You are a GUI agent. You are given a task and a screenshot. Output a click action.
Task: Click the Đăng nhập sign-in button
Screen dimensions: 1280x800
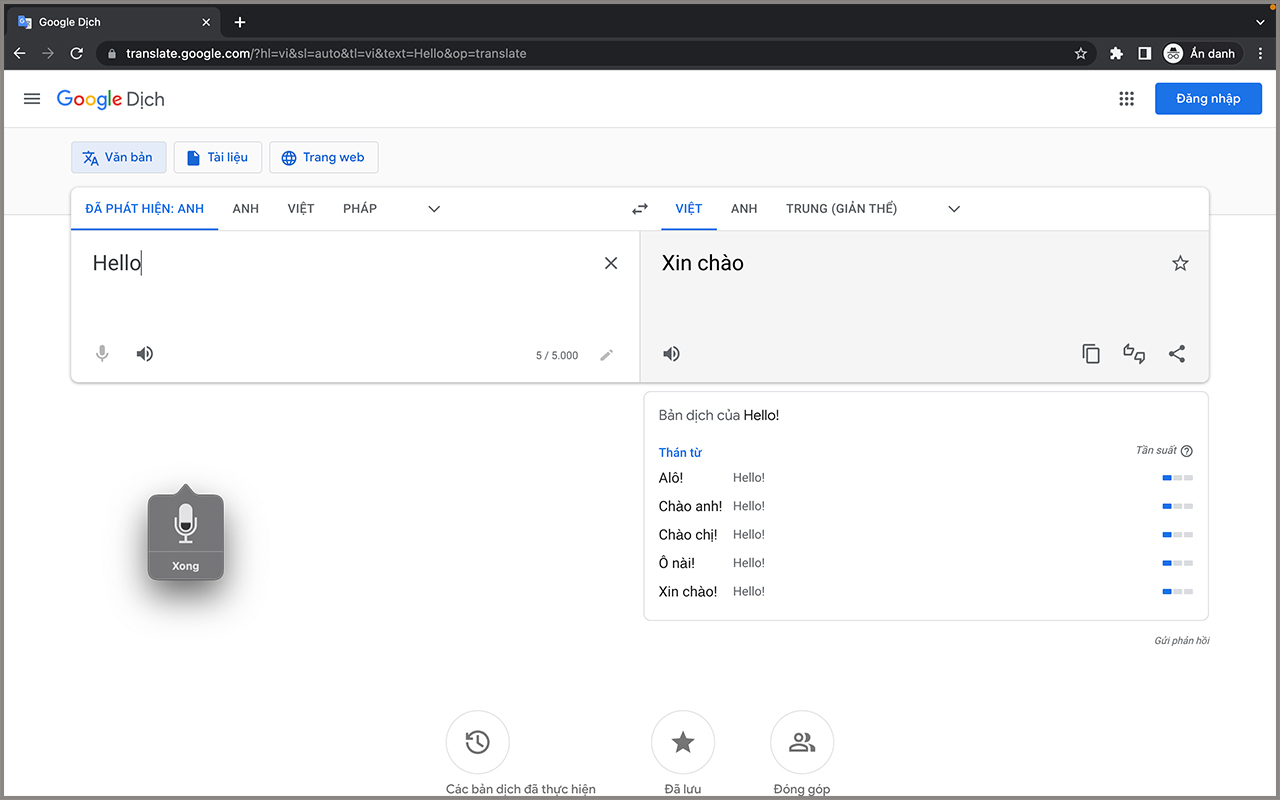(1208, 99)
